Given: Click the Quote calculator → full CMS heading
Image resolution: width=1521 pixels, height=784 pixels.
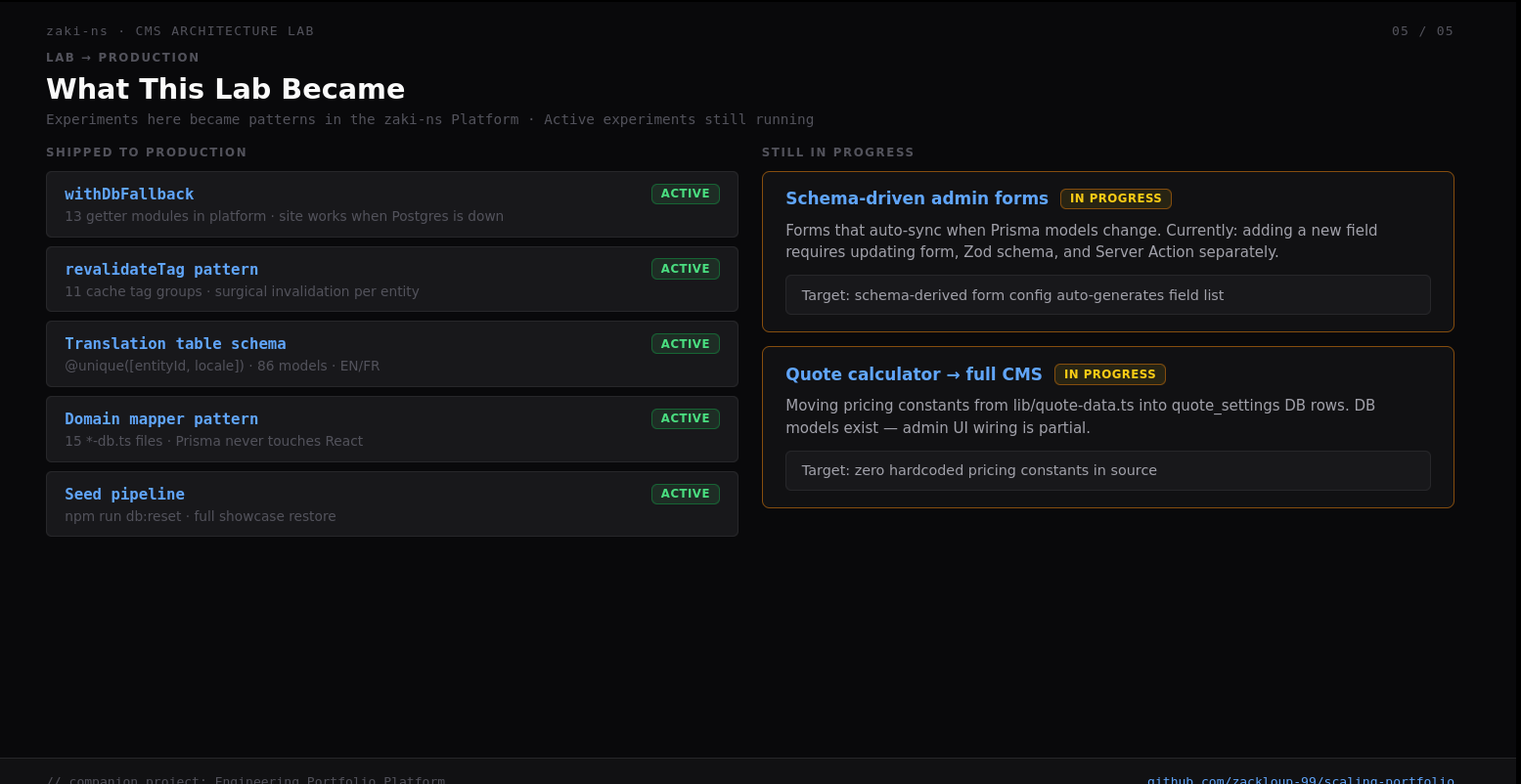Looking at the screenshot, I should [x=914, y=374].
